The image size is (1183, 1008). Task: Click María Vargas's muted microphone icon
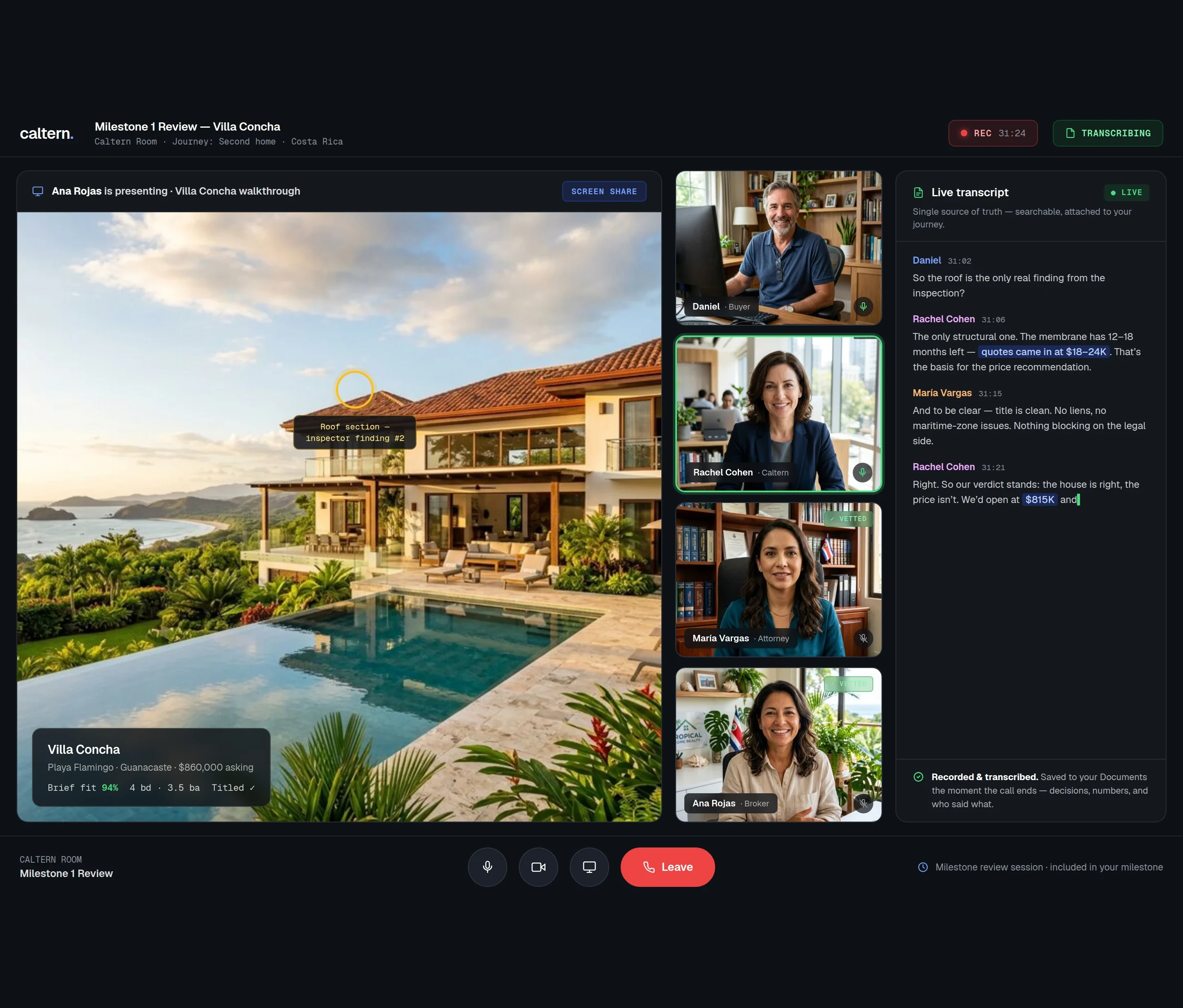pyautogui.click(x=863, y=638)
